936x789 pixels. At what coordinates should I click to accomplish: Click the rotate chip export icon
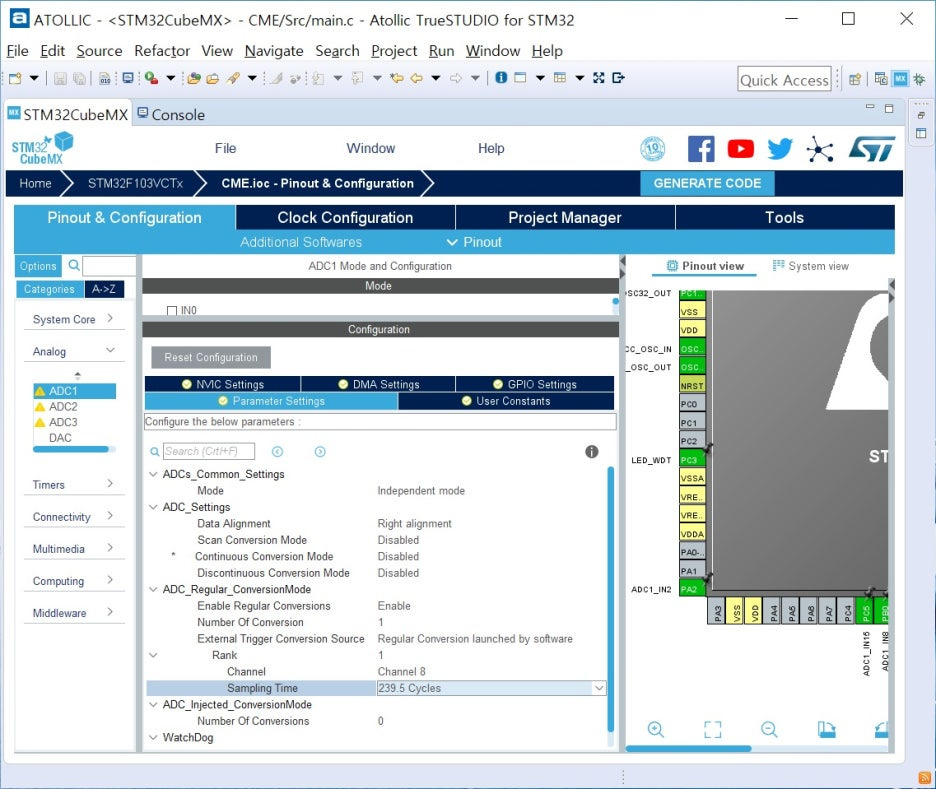(x=826, y=729)
